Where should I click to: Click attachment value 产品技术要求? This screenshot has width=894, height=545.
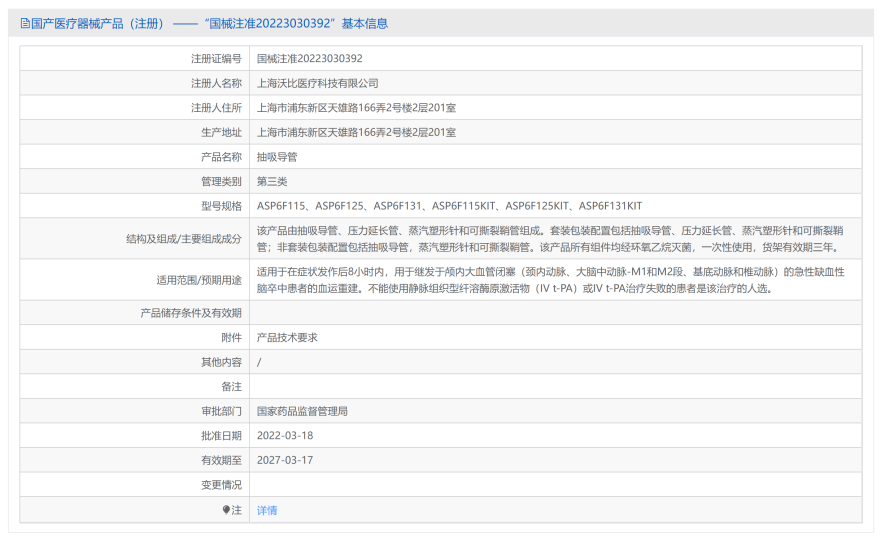click(287, 337)
